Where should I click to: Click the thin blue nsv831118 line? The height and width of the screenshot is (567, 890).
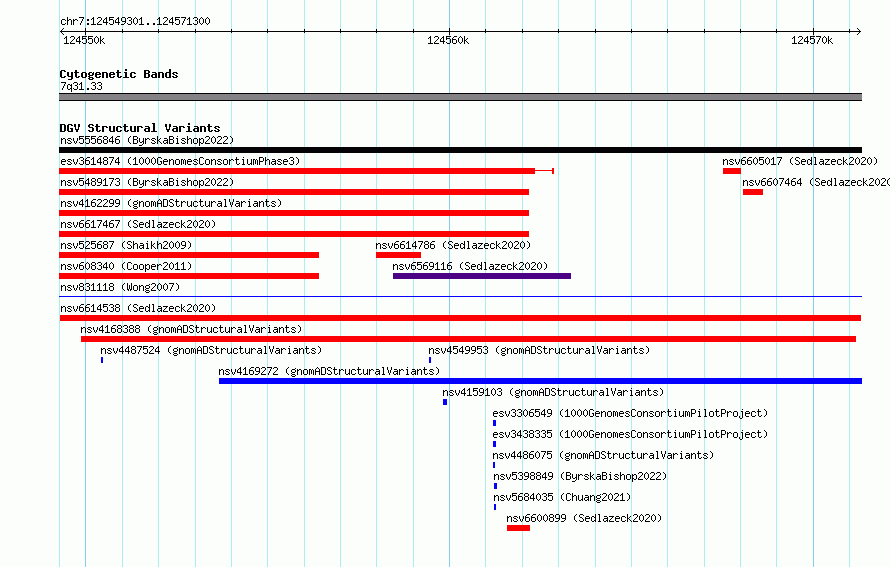[460, 296]
